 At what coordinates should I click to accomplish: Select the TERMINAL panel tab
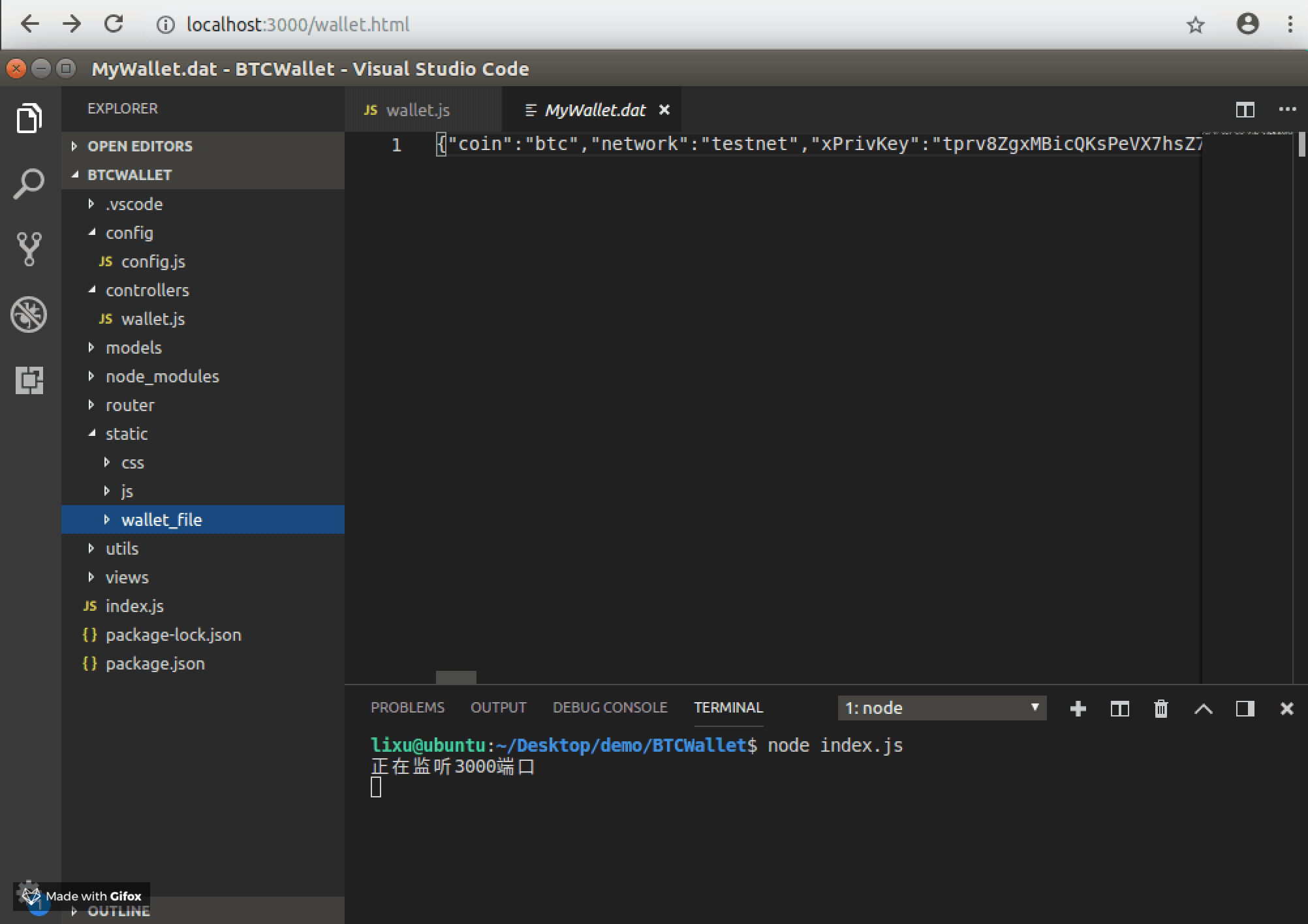click(x=728, y=708)
